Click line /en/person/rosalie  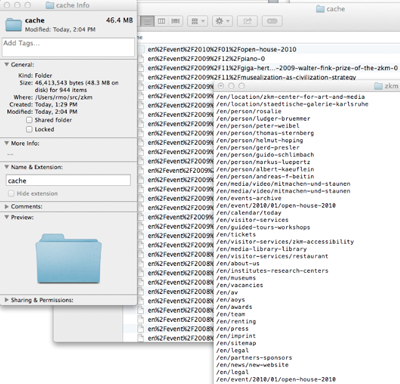249,111
